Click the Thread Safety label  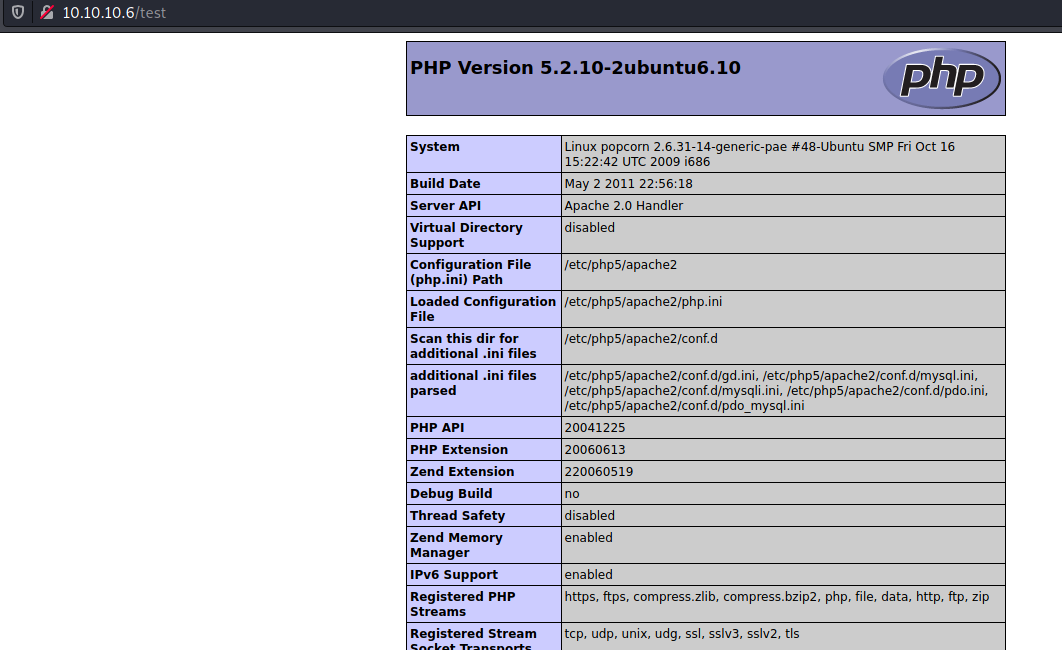[457, 516]
